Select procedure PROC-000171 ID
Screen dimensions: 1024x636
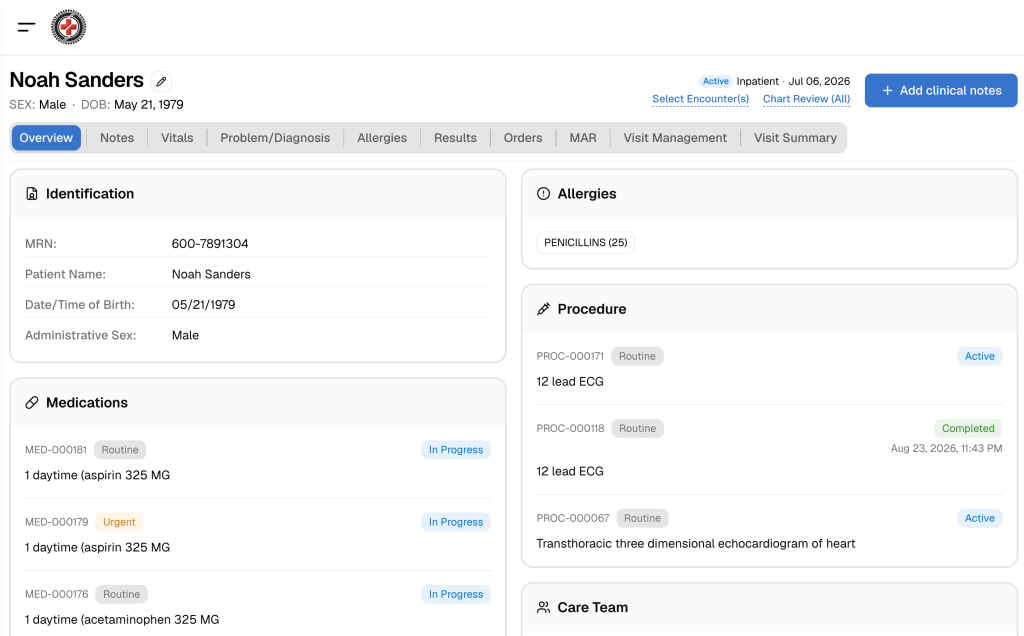570,357
